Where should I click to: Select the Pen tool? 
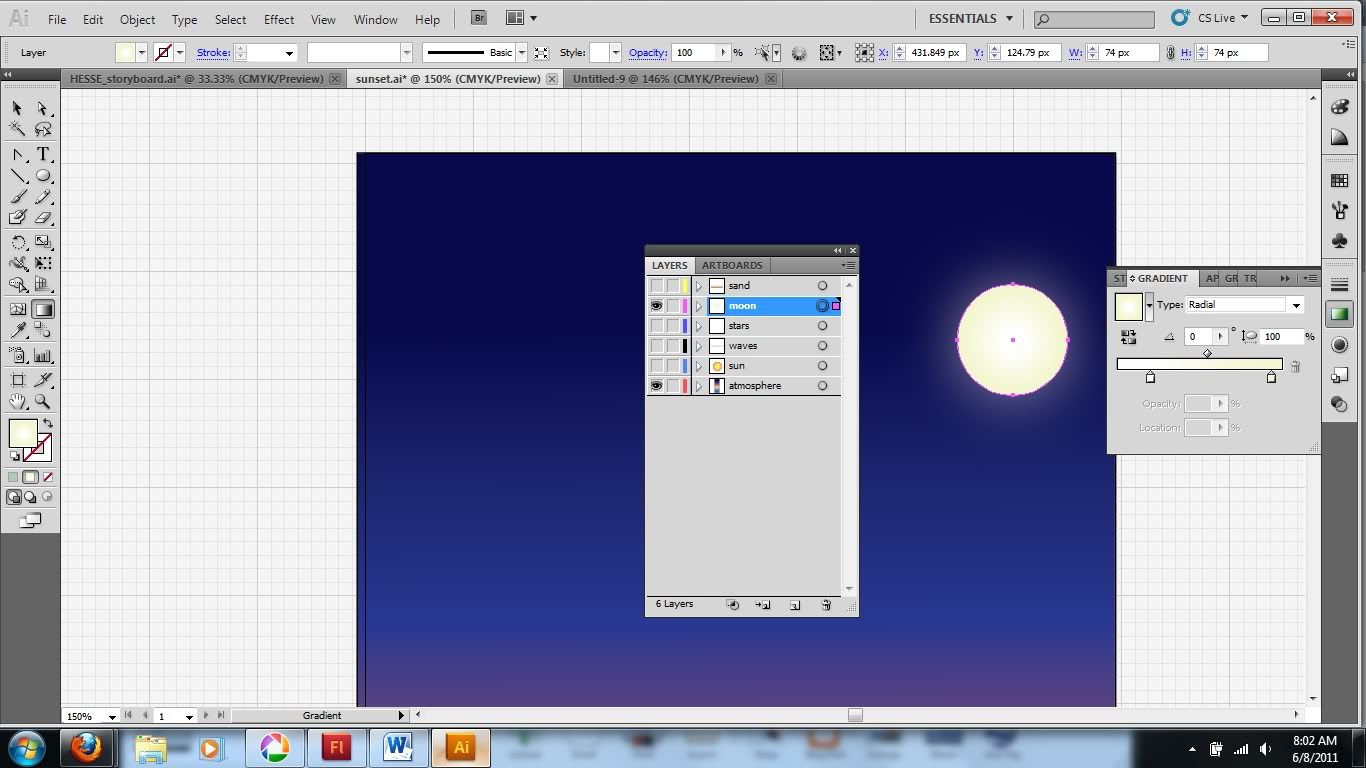(x=17, y=155)
